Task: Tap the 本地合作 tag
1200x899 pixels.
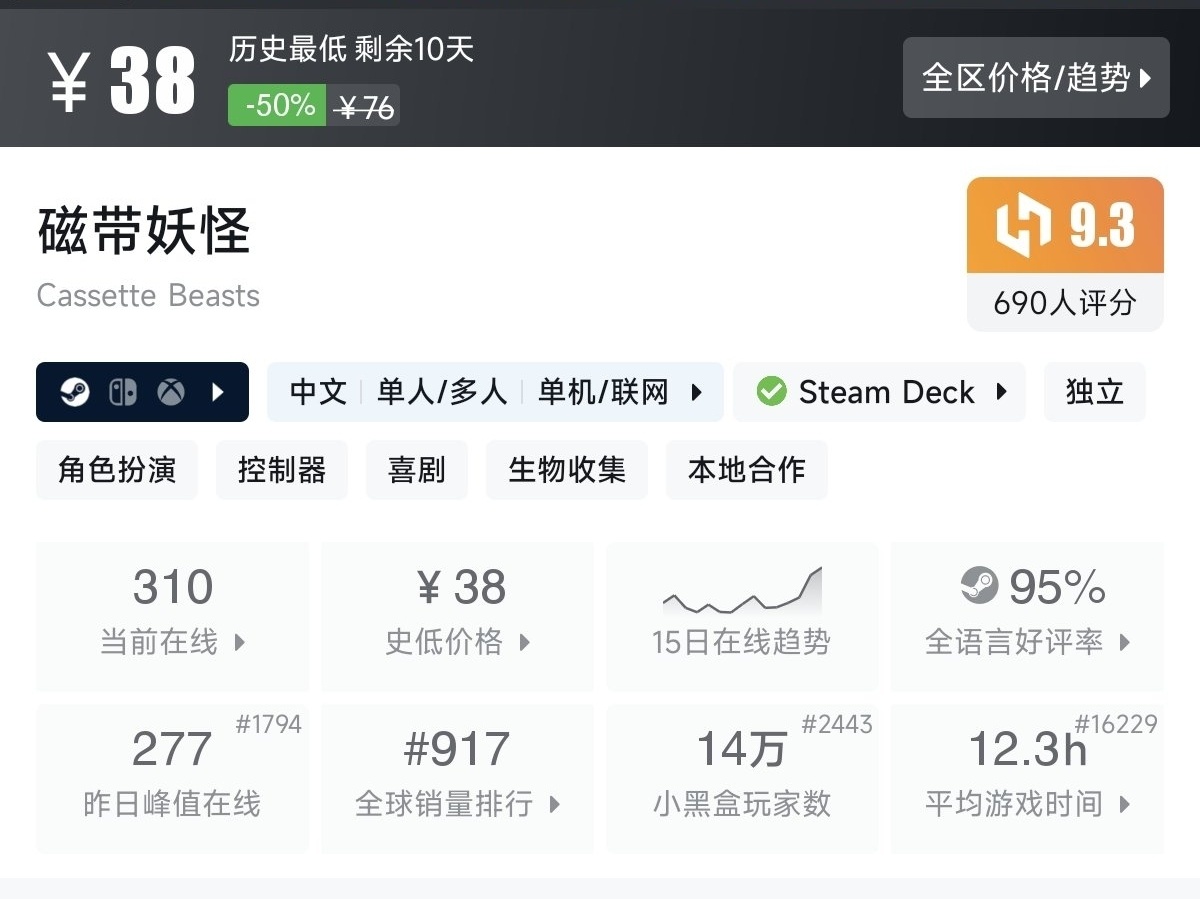Action: click(746, 470)
